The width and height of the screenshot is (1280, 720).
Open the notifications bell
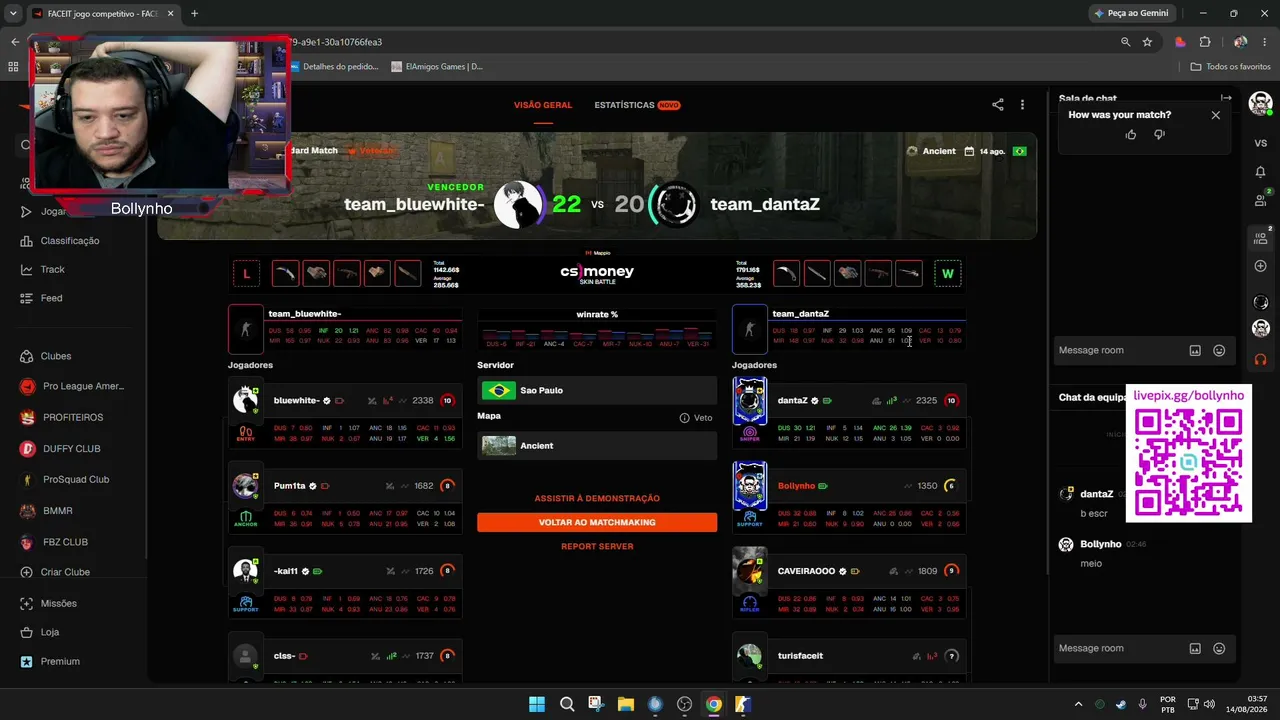1261,172
